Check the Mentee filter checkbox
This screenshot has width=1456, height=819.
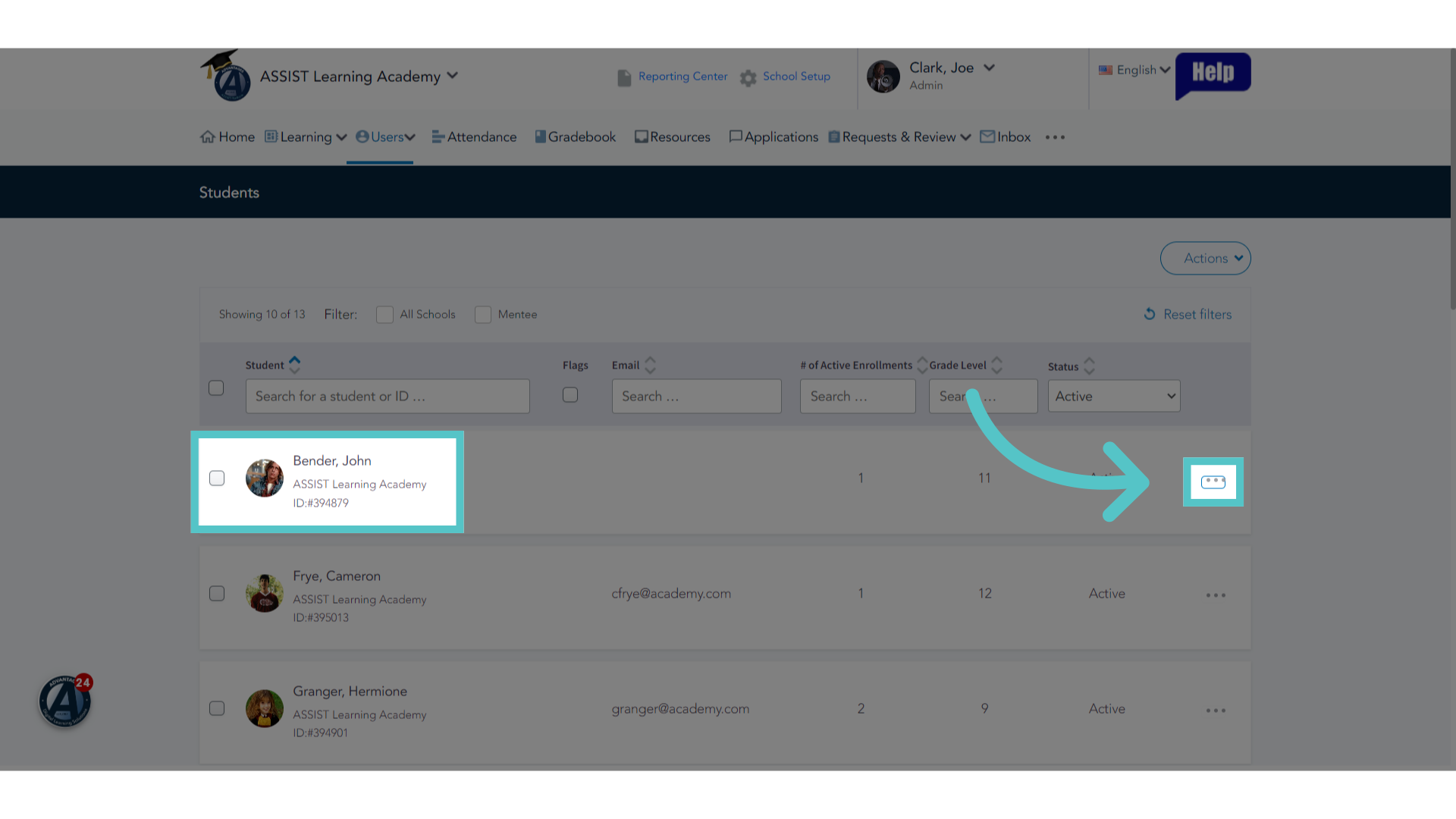click(x=483, y=315)
